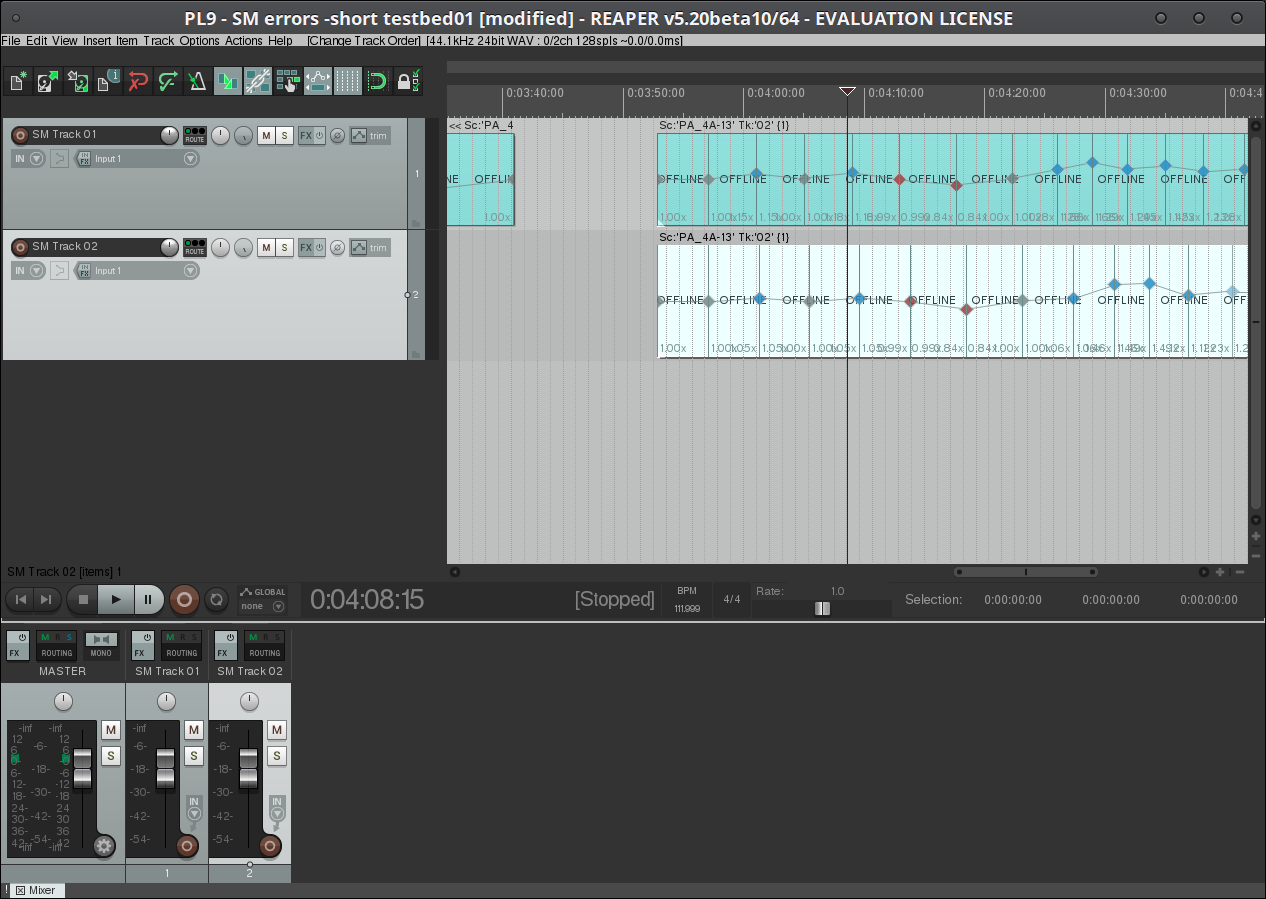Open the Edit menu

[x=37, y=41]
